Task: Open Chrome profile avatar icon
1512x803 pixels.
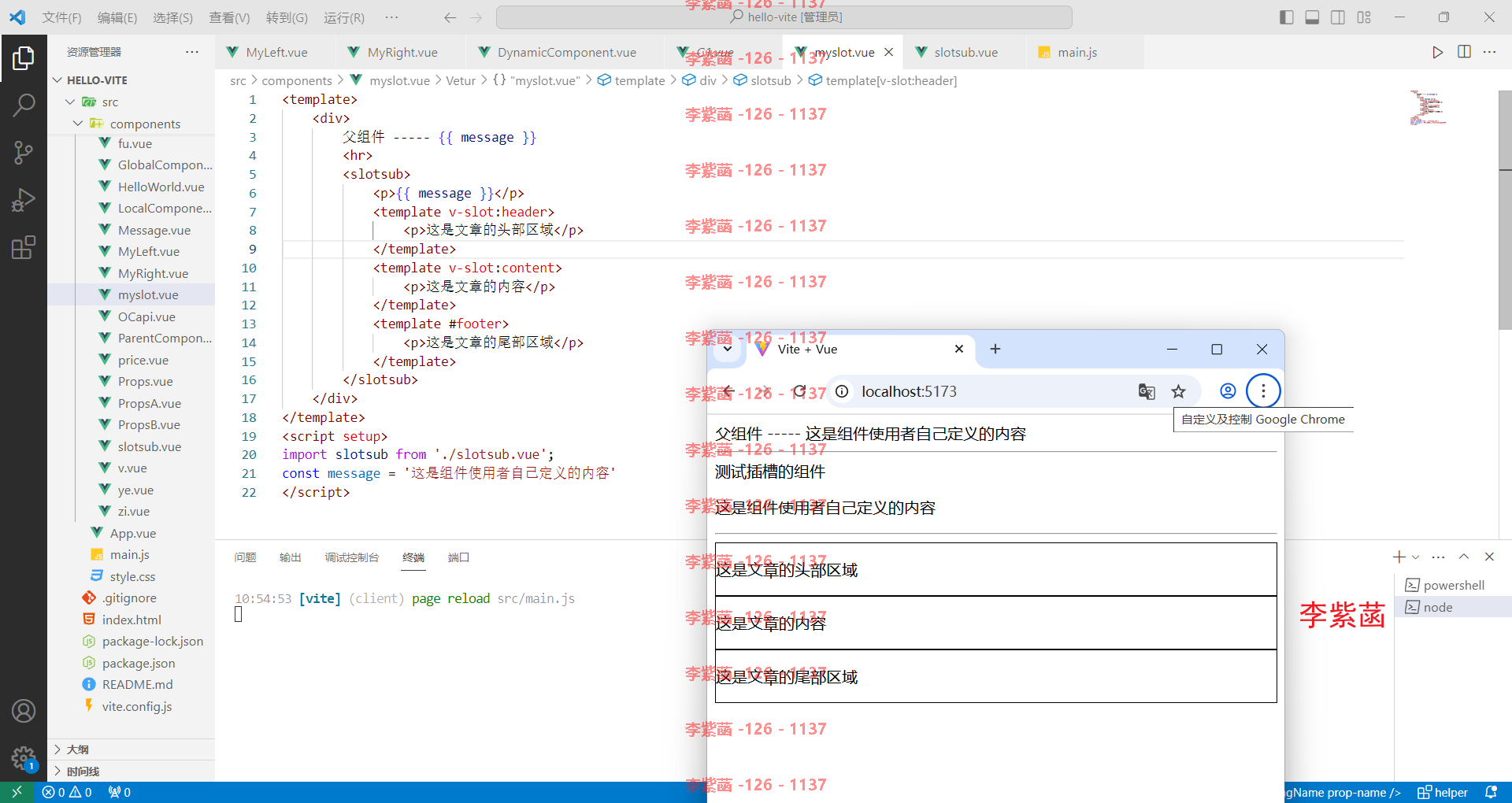Action: click(1228, 391)
